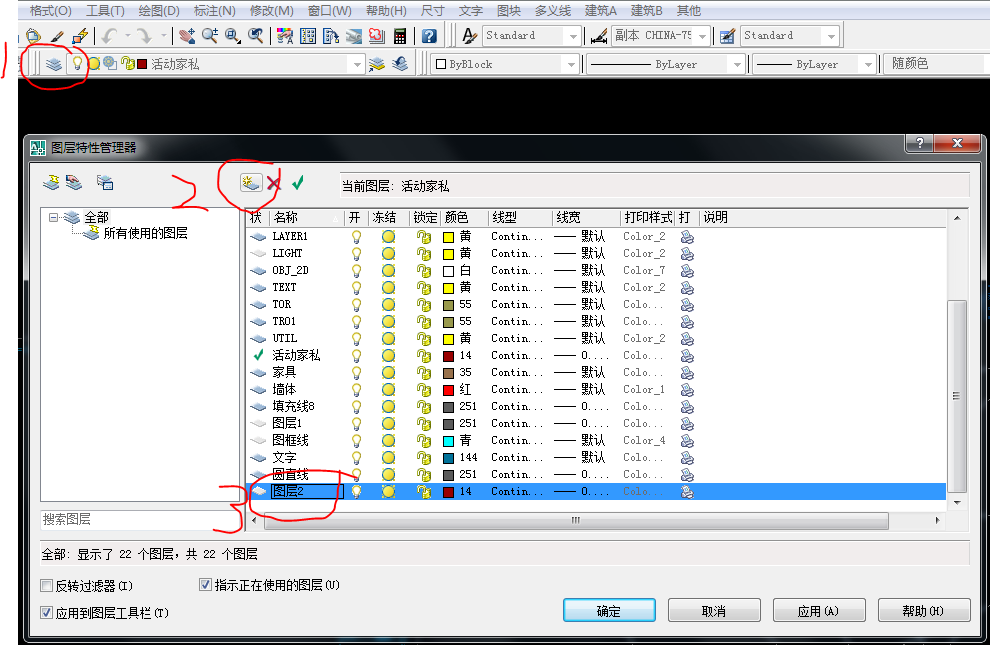Change 墙体 layer red color swatch
990x645 pixels.
coord(448,390)
